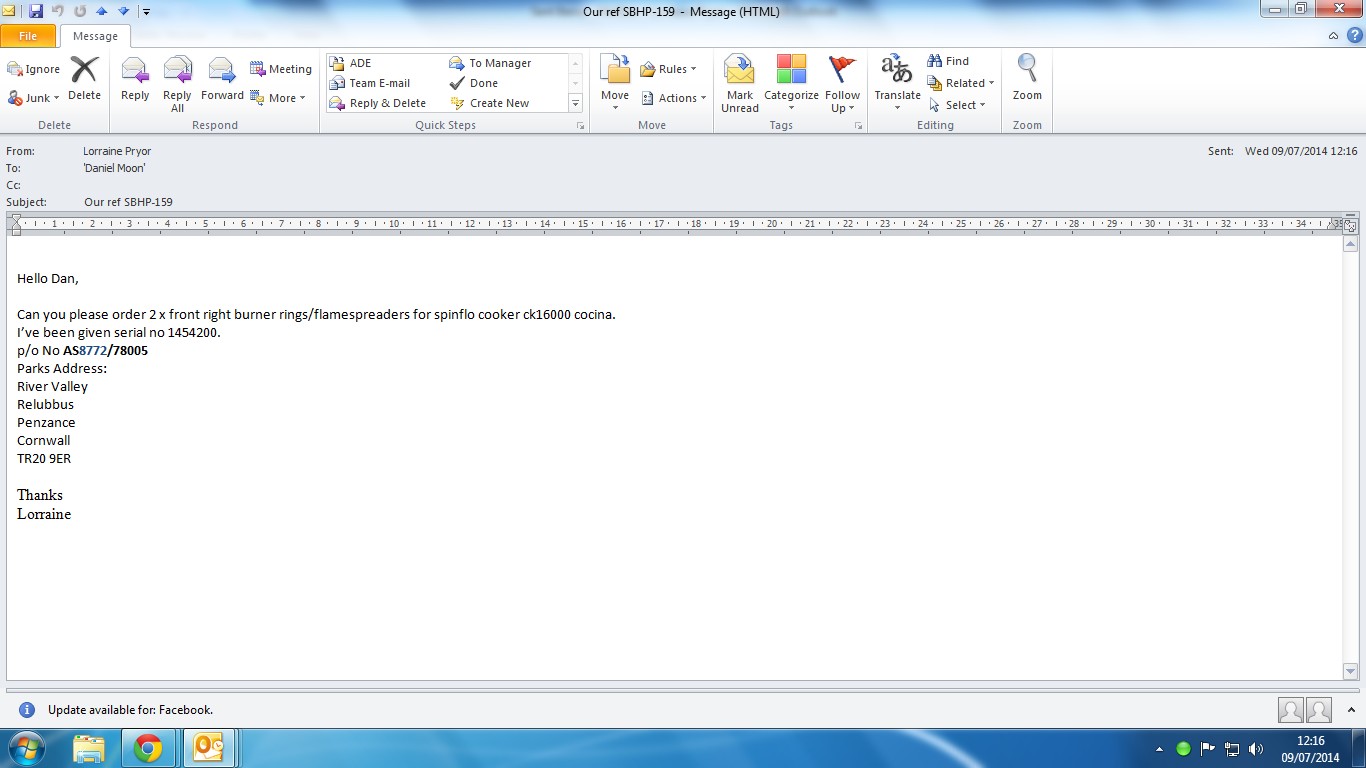Image resolution: width=1366 pixels, height=768 pixels.
Task: Click the Meeting reply icon
Action: 281,69
